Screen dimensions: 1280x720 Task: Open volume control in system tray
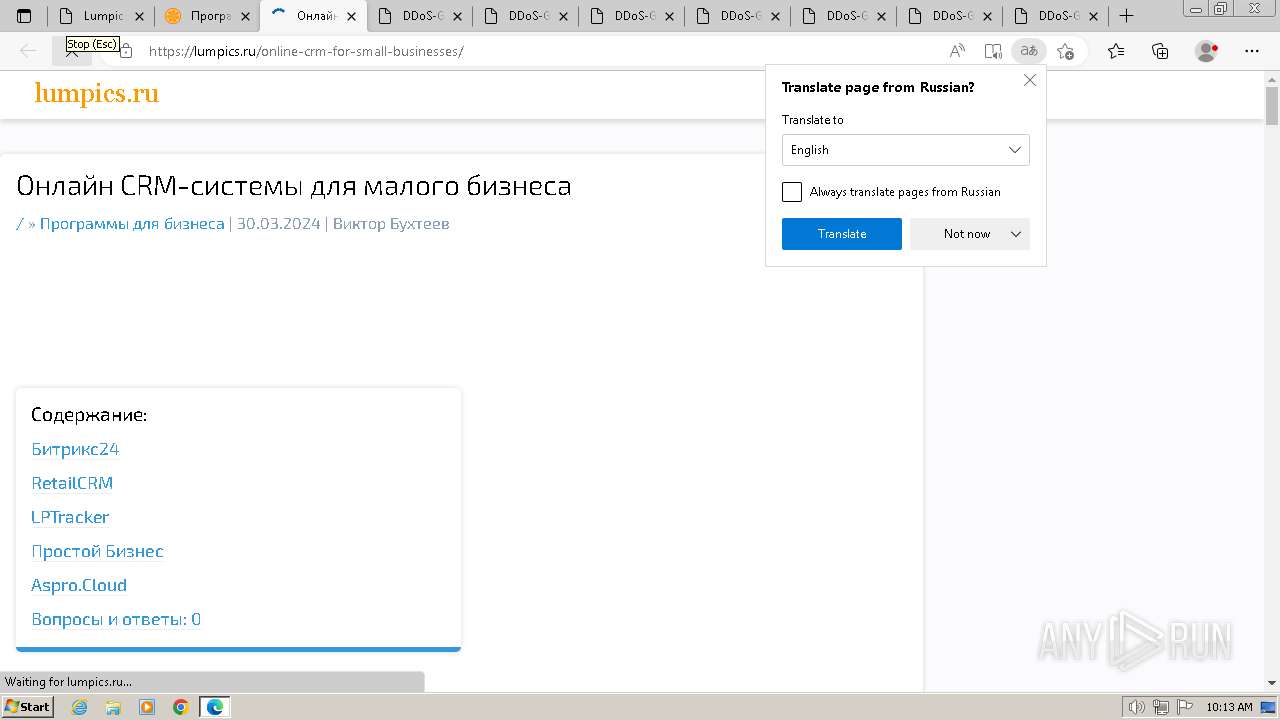pos(1136,707)
